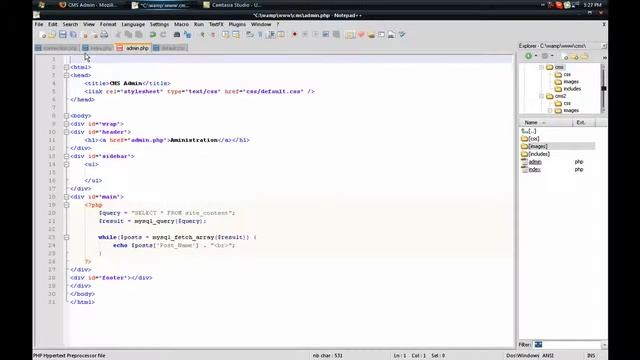The width and height of the screenshot is (640, 360).
Task: Toggle word wrap in the toolbar
Action: pyautogui.click(x=250, y=35)
